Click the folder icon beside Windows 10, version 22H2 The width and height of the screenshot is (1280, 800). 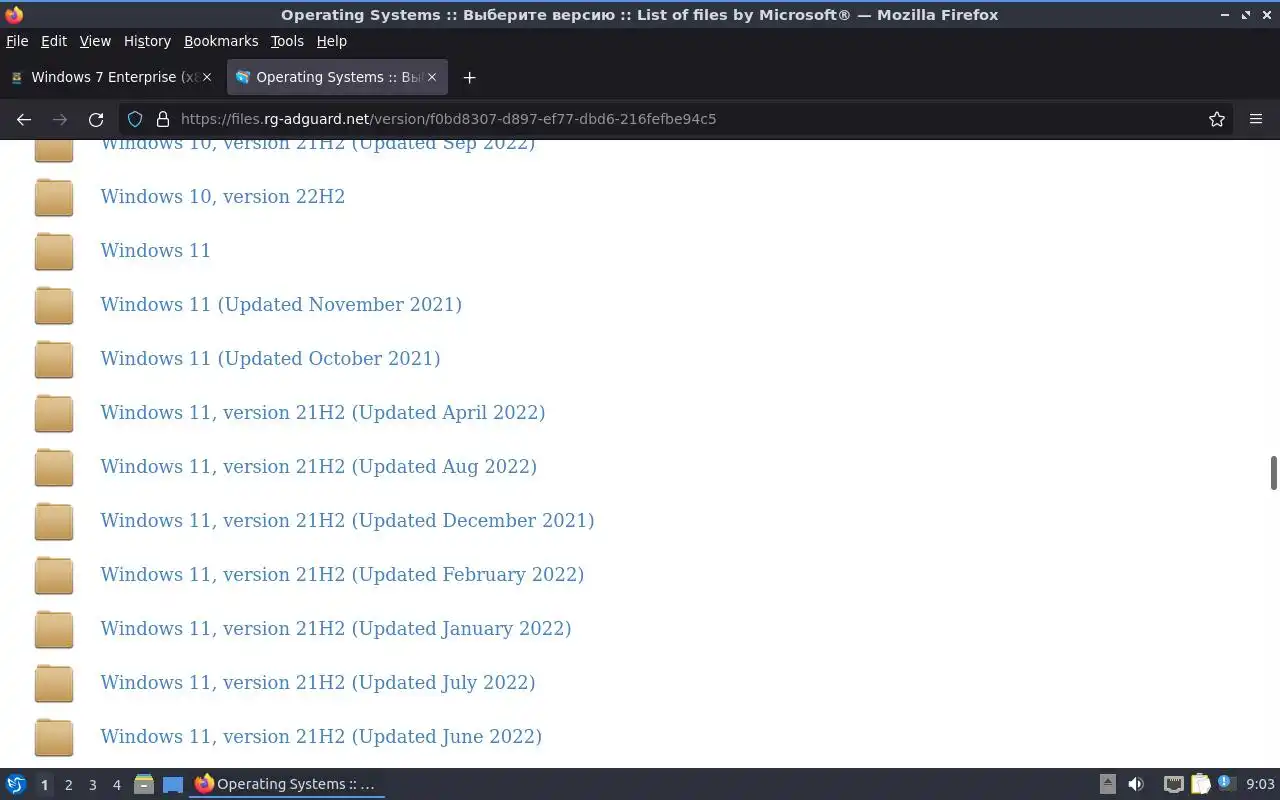pos(54,197)
